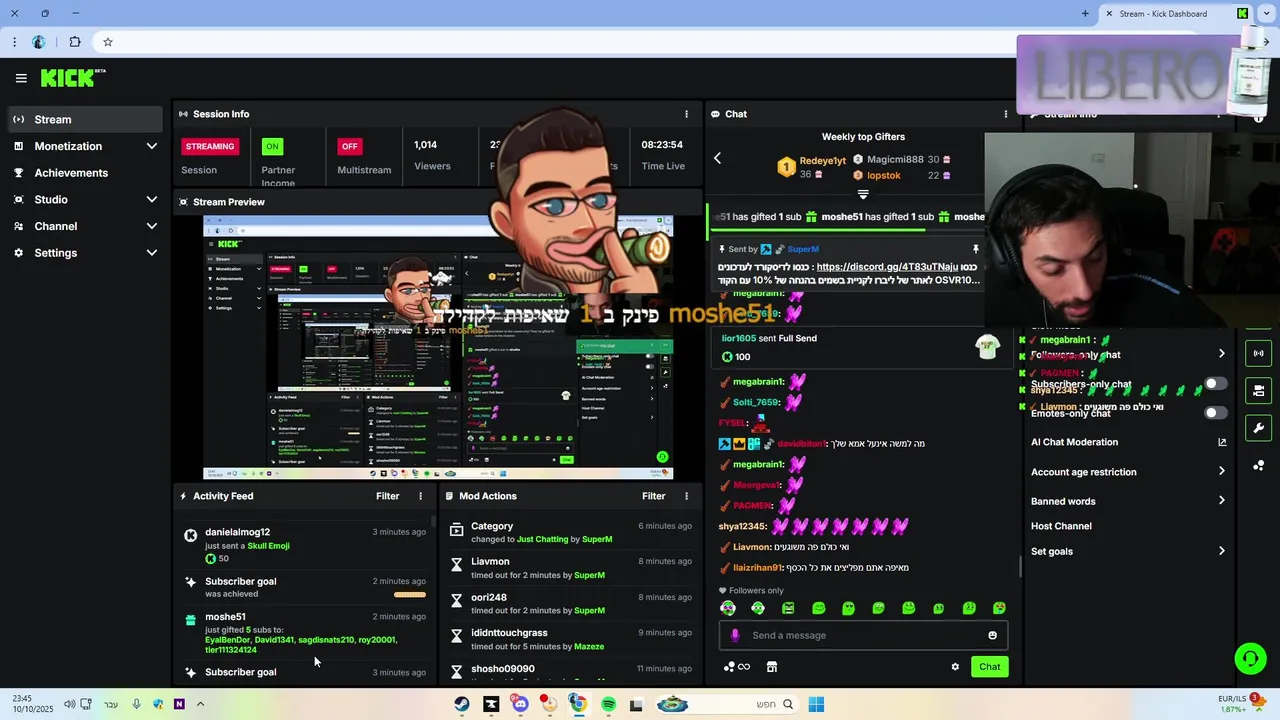The width and height of the screenshot is (1280, 720).
Task: Click the Liavmon timed out entry
Action: click(570, 568)
